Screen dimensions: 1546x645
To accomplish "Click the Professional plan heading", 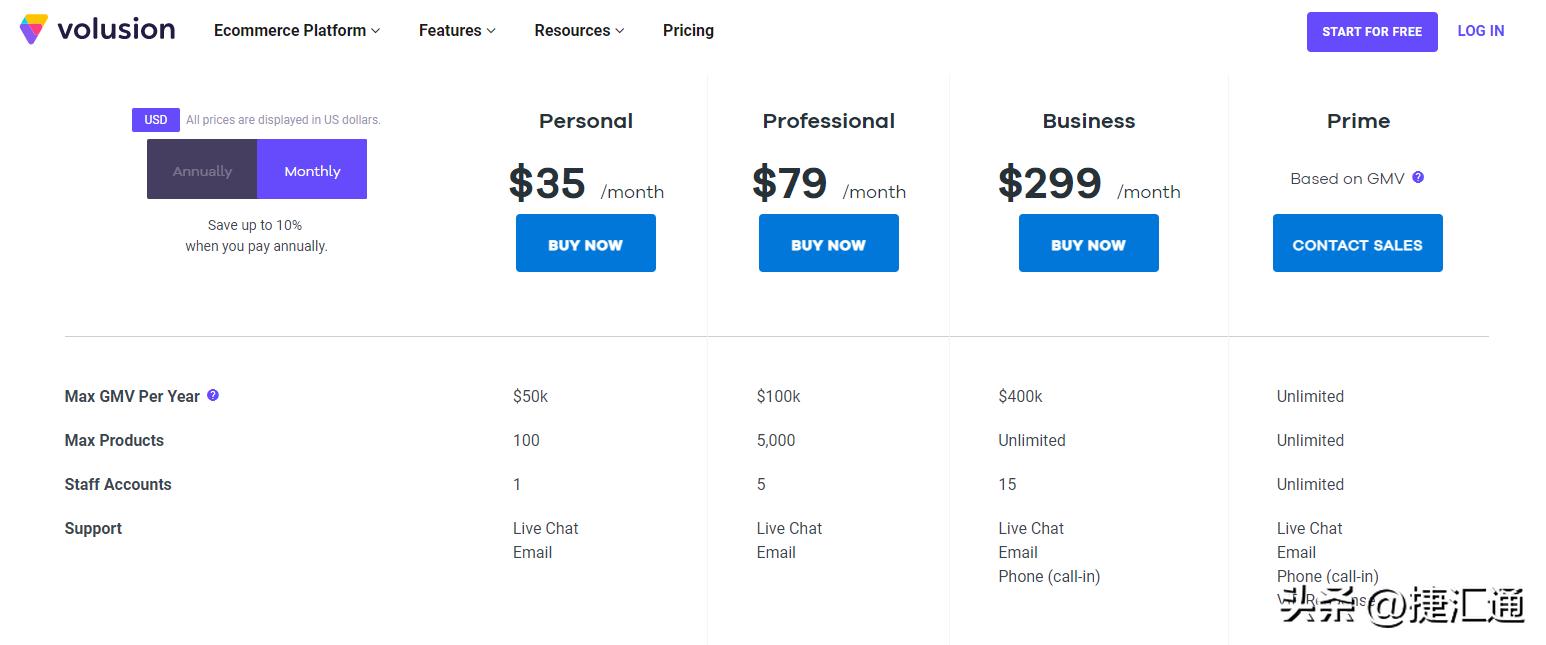I will click(x=828, y=121).
